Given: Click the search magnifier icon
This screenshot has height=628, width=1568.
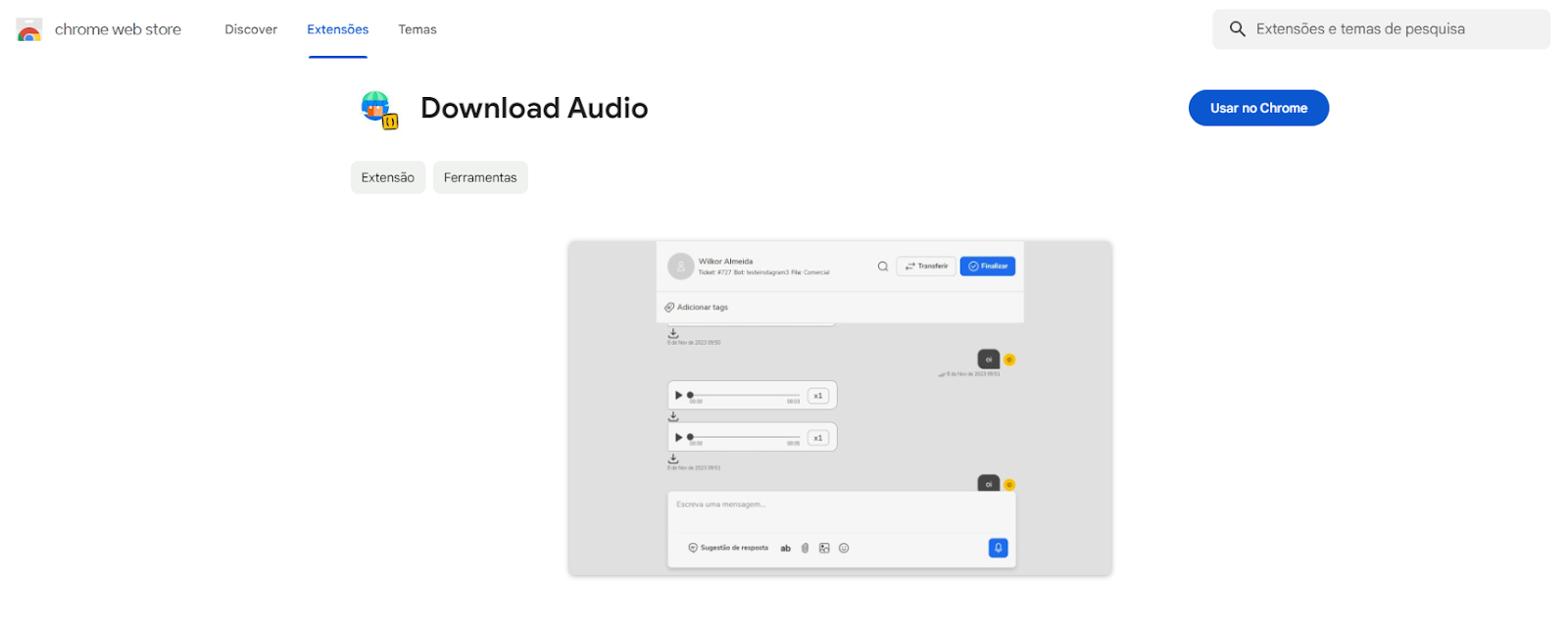Looking at the screenshot, I should pos(1238,29).
